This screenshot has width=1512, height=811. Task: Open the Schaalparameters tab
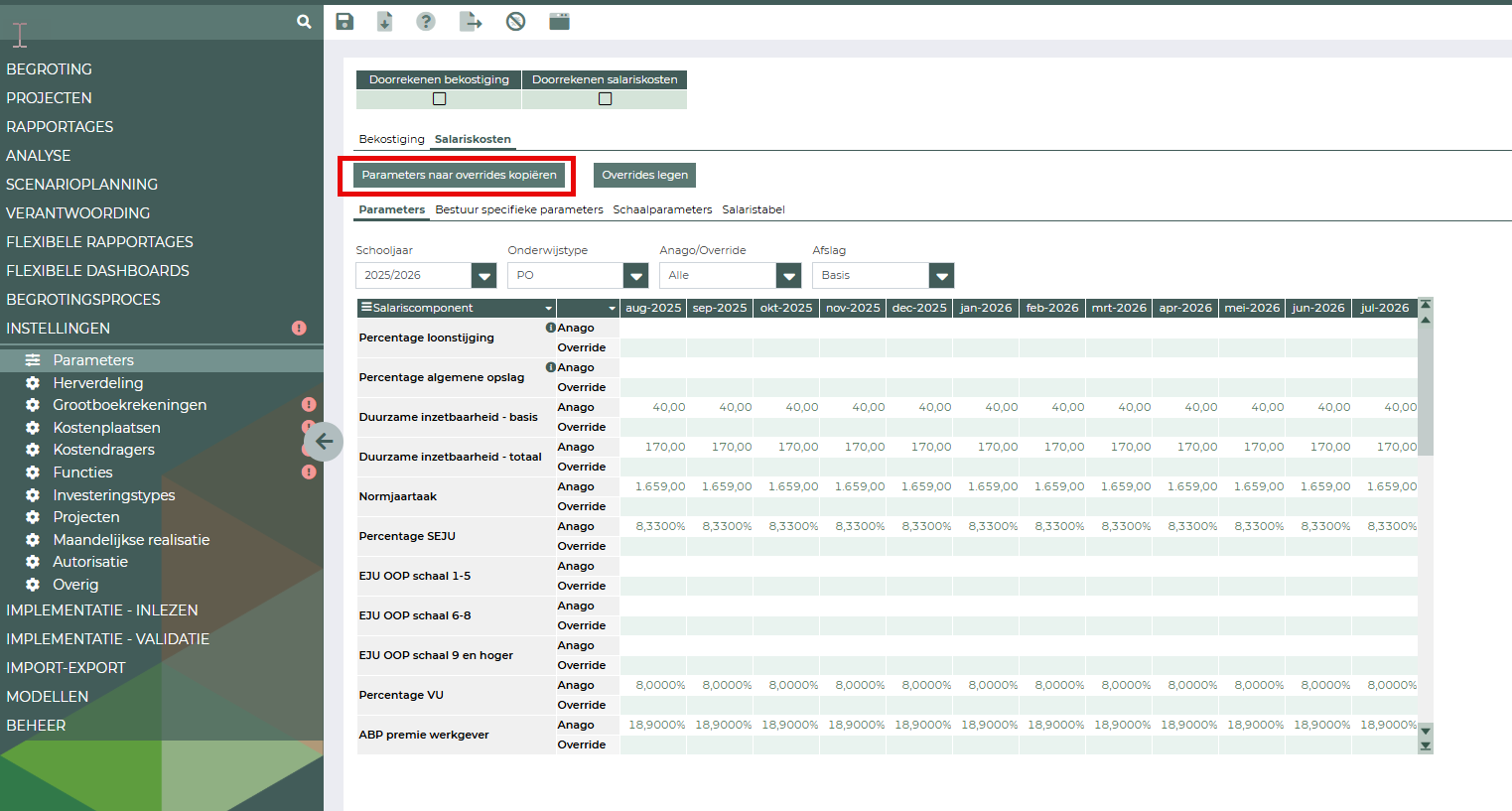click(x=662, y=209)
